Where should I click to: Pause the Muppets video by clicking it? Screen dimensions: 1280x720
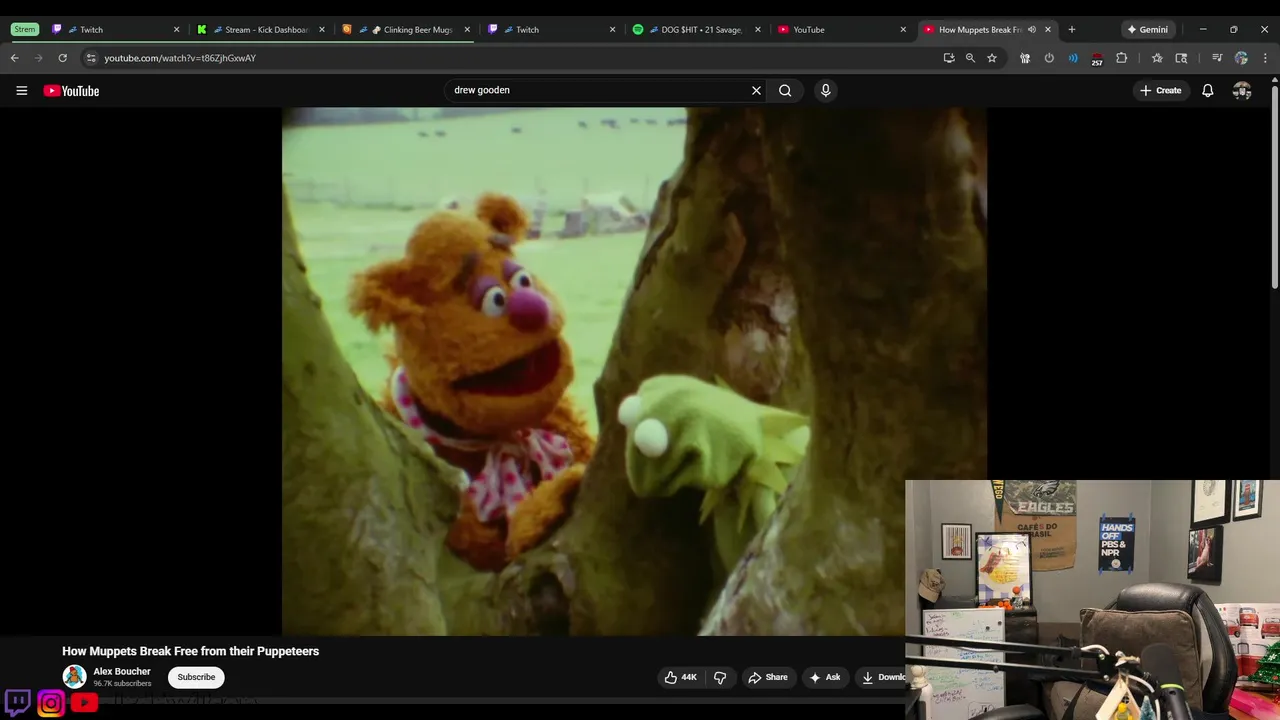tap(634, 371)
